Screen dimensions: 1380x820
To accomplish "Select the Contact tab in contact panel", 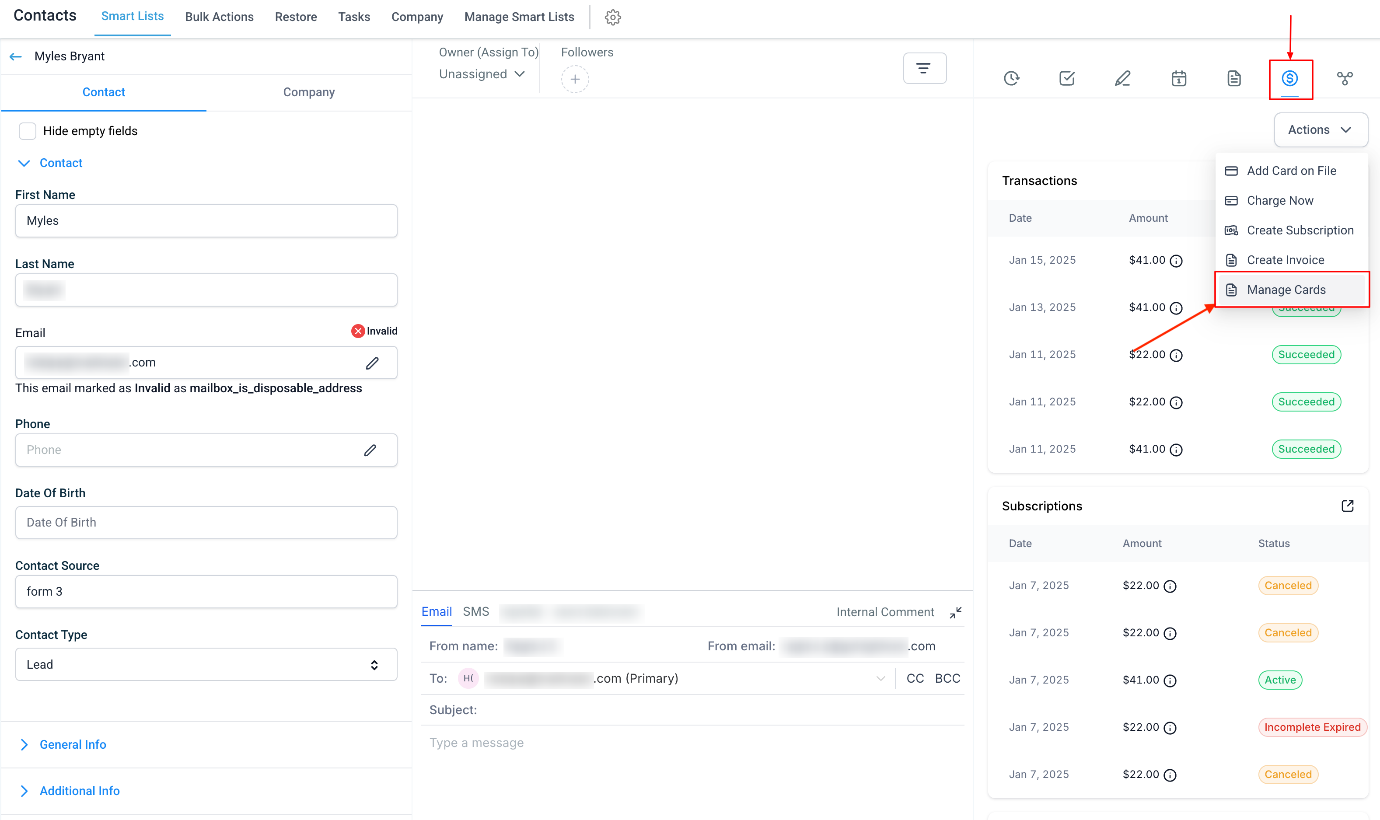I will (x=104, y=92).
